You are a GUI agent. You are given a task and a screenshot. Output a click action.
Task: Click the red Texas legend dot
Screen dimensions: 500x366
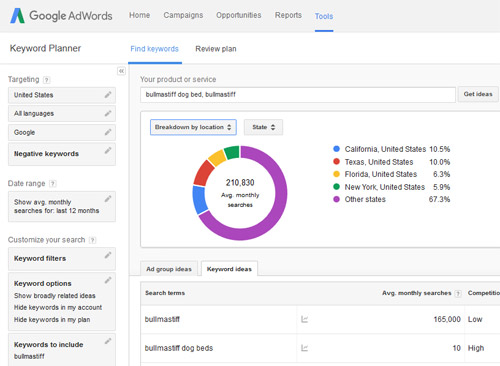[336, 161]
